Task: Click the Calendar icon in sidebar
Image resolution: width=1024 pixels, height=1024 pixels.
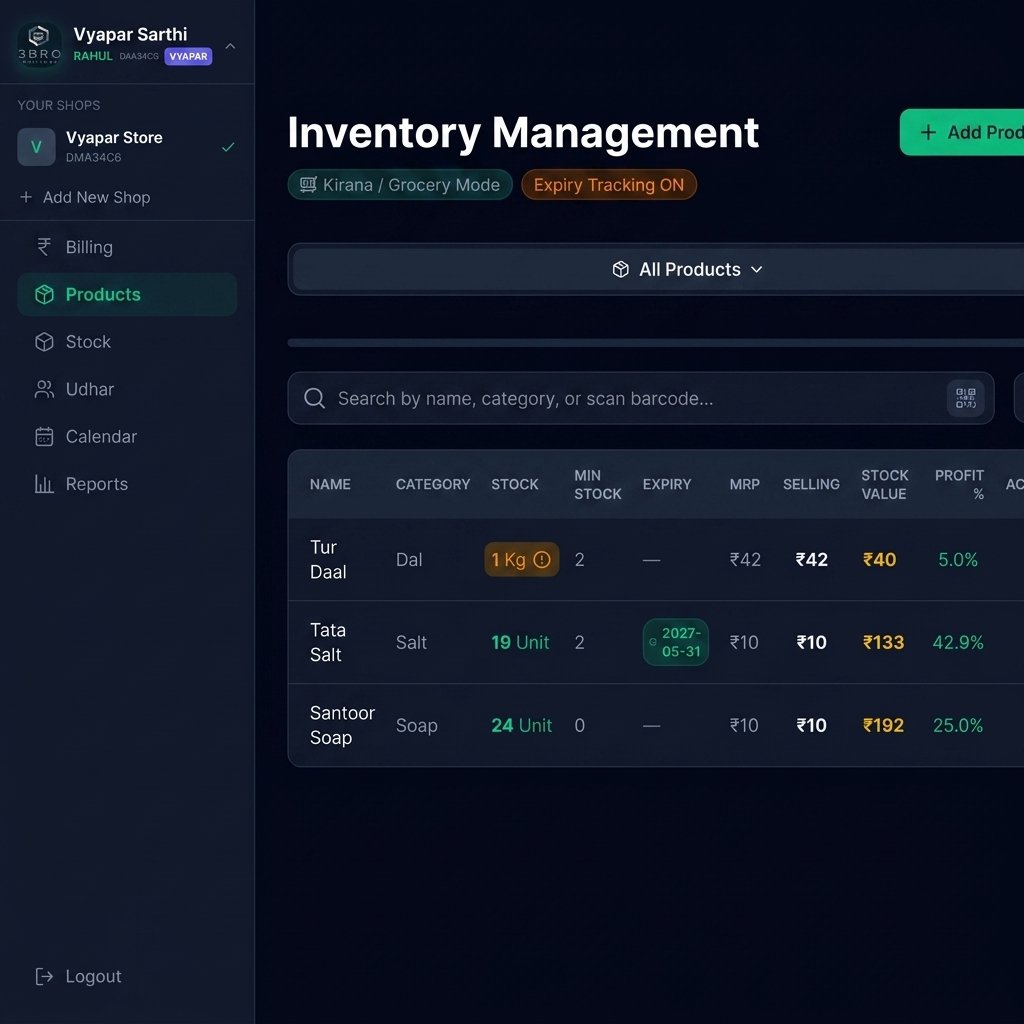Action: point(44,436)
